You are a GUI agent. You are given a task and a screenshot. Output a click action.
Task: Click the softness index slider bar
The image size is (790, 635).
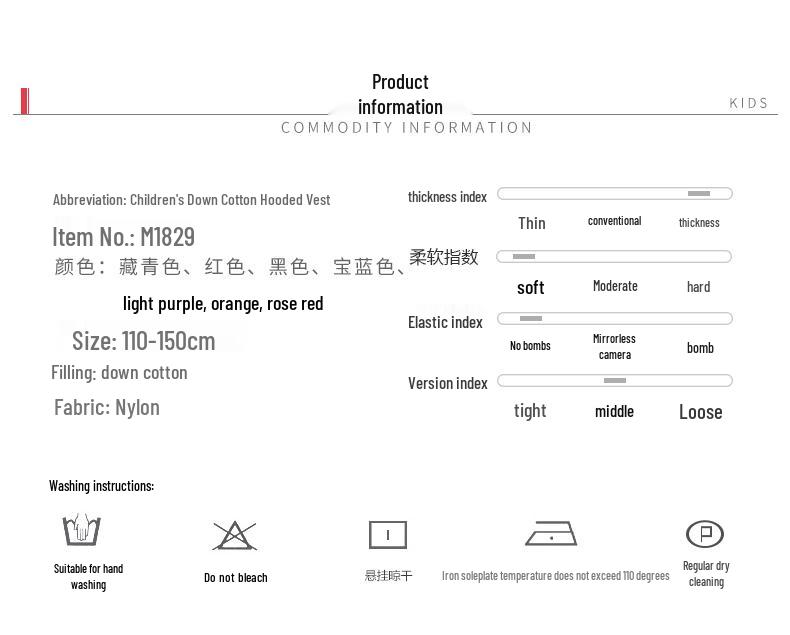[x=614, y=257]
